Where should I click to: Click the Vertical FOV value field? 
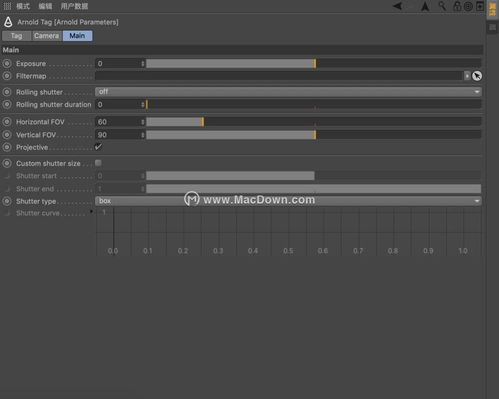pos(118,135)
